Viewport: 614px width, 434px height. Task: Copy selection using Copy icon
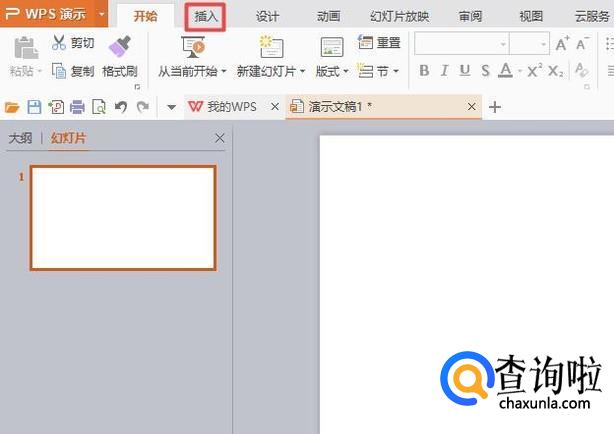[x=59, y=71]
